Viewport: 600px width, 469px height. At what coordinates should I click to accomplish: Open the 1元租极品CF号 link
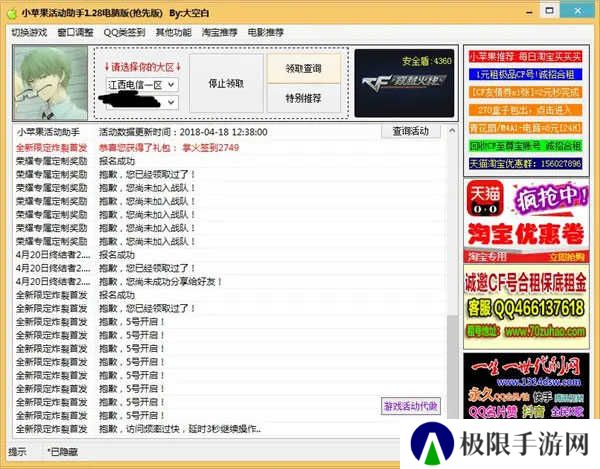point(525,74)
